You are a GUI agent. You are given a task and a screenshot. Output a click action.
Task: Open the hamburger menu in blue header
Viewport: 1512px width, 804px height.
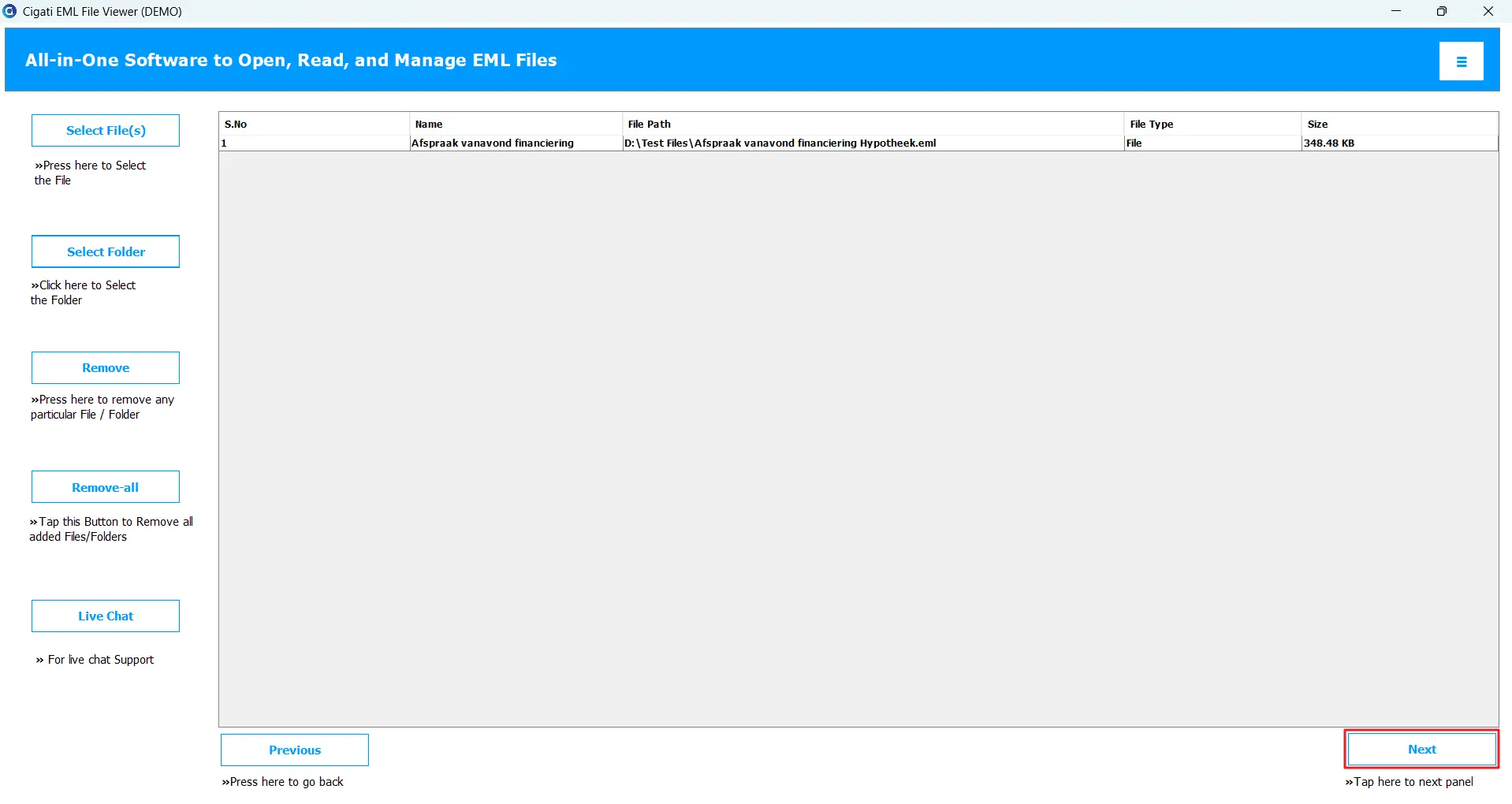(x=1461, y=61)
